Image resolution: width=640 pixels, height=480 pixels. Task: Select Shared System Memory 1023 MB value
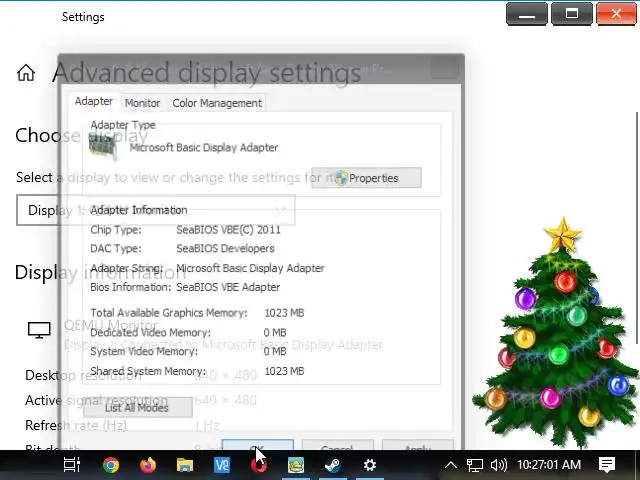(x=284, y=371)
